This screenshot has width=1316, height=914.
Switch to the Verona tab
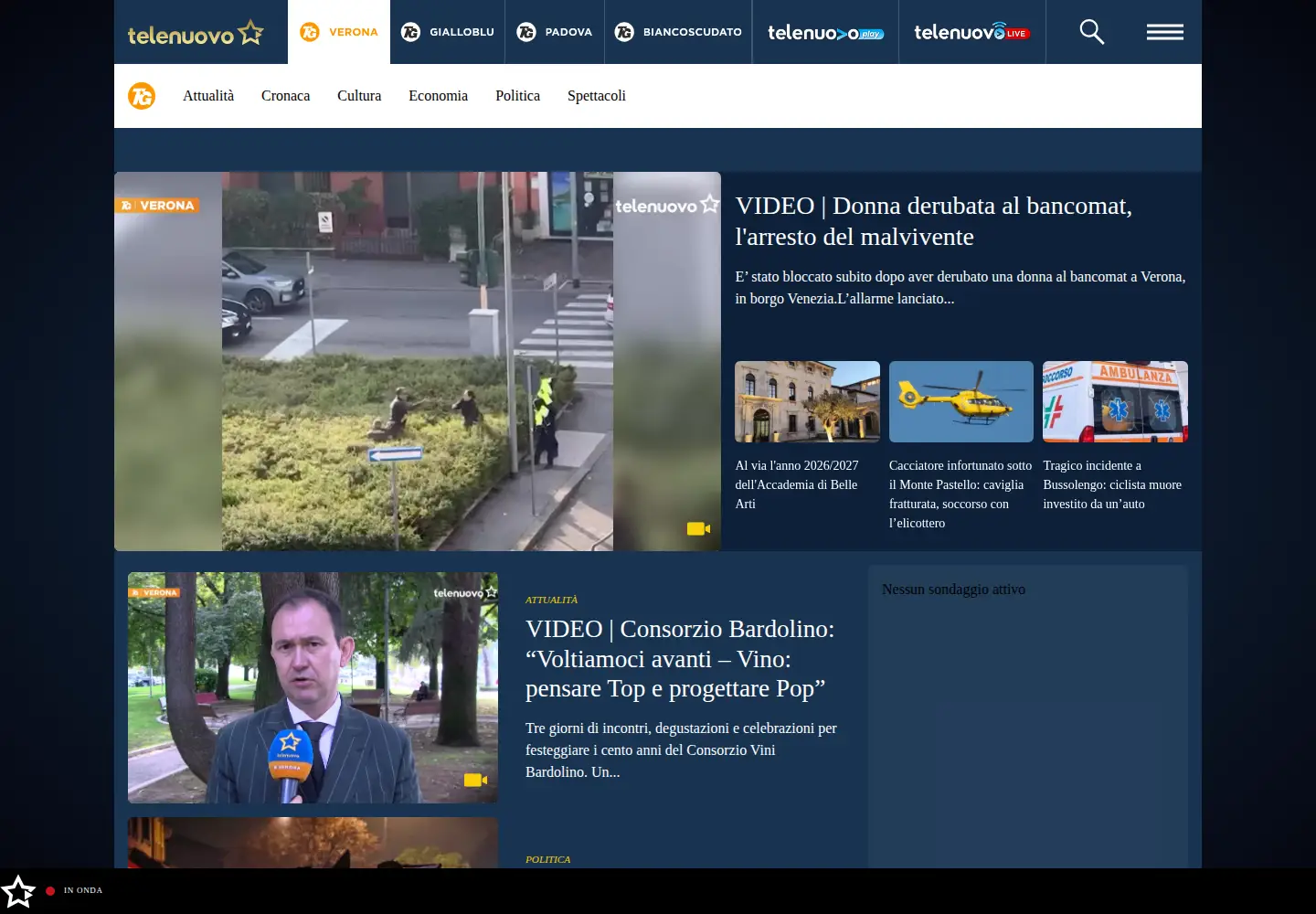click(339, 32)
